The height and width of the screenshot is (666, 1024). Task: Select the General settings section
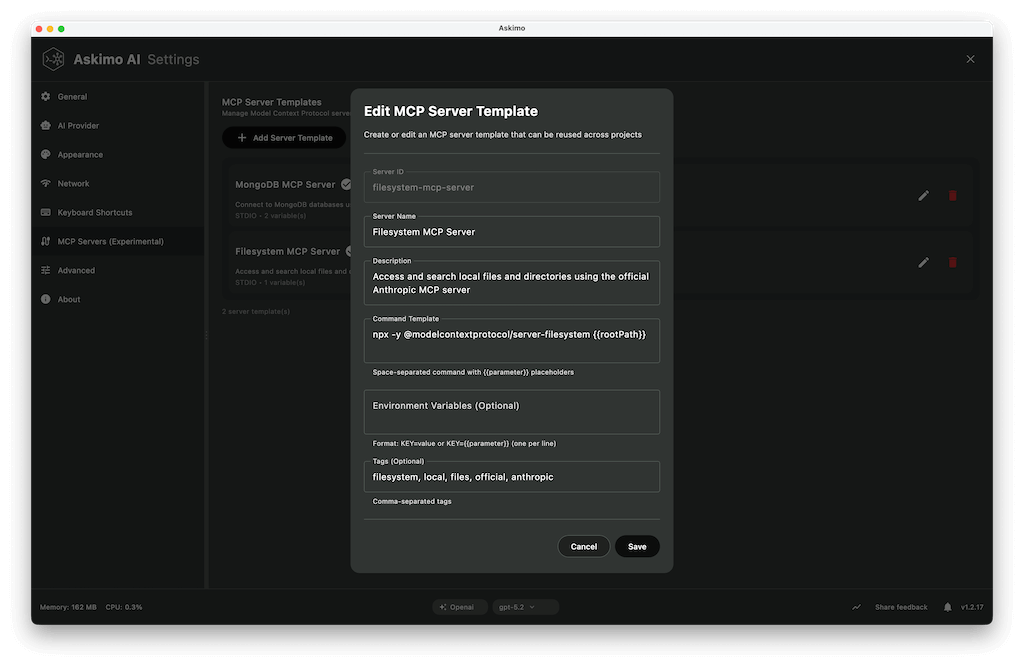pyautogui.click(x=71, y=96)
